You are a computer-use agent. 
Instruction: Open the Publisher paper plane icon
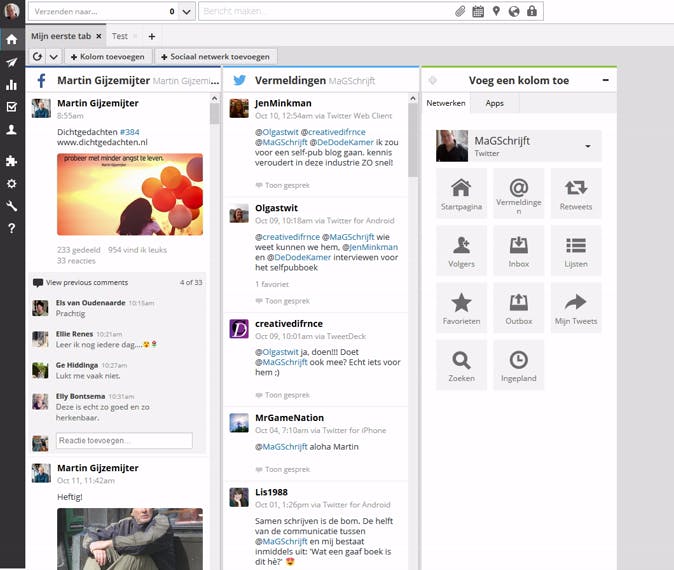12,62
